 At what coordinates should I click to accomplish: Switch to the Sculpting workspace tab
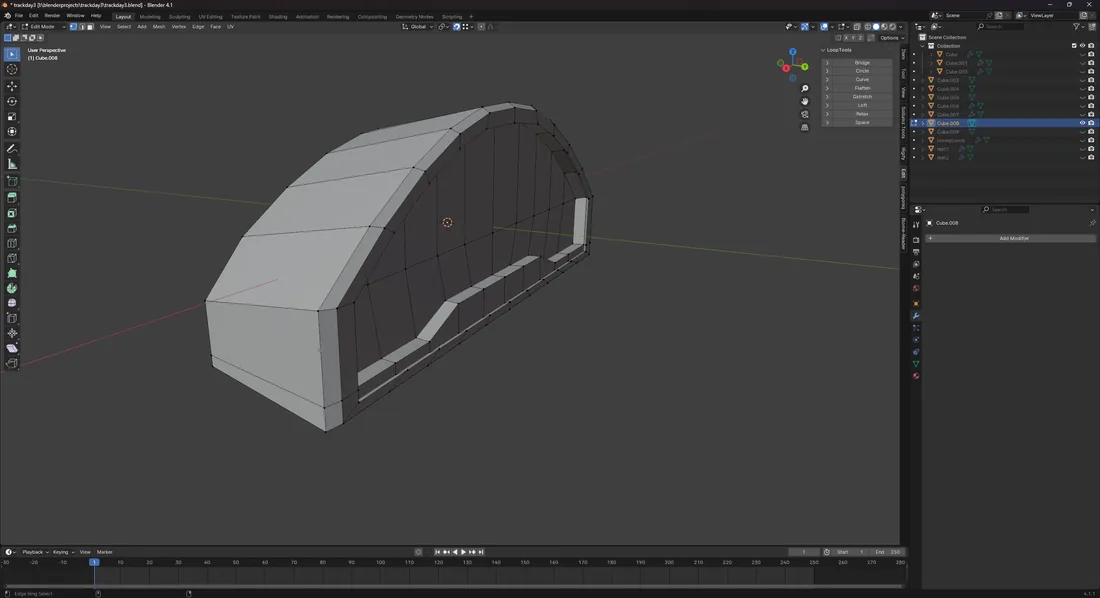[x=179, y=16]
